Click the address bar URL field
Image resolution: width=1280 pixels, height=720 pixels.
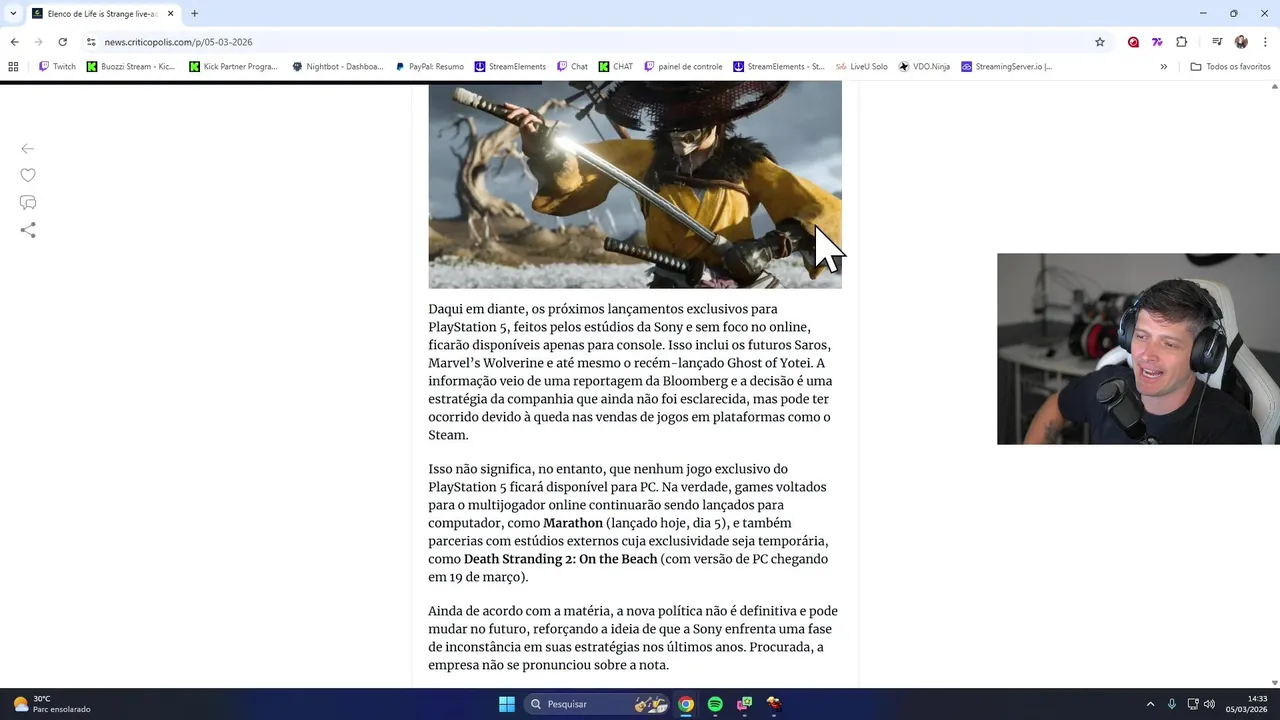click(590, 42)
